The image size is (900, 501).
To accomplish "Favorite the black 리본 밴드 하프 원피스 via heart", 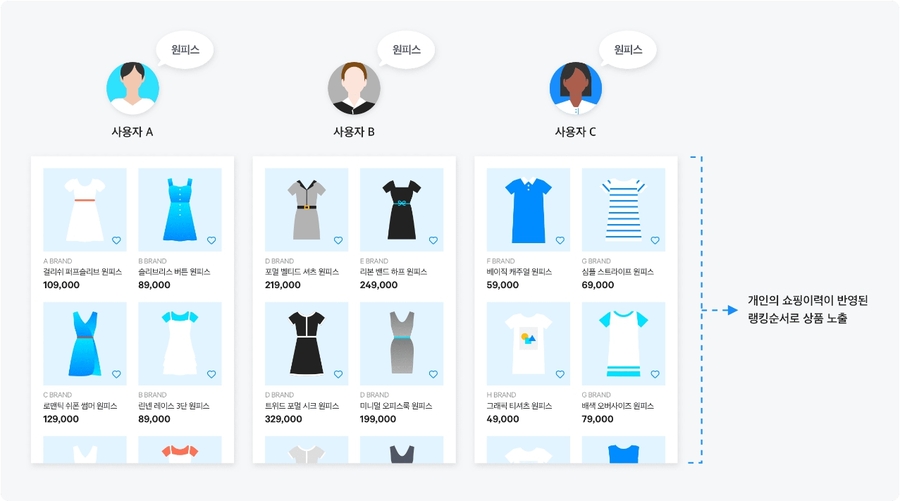I will tap(433, 240).
